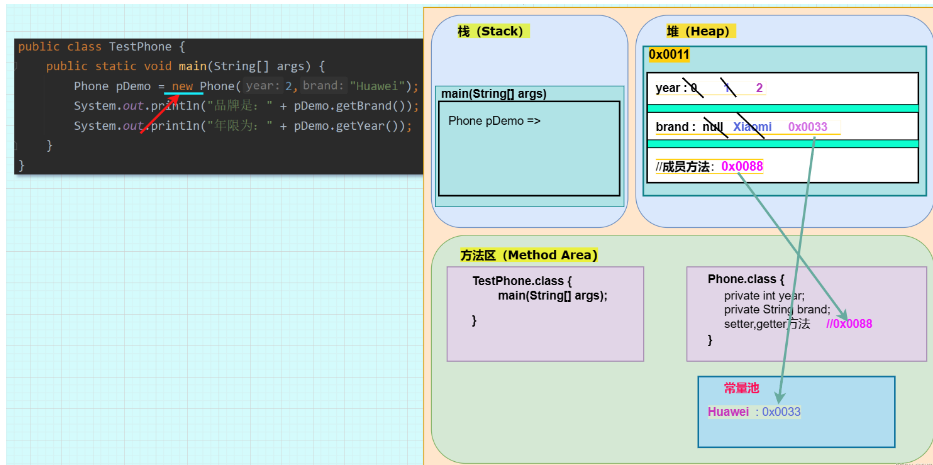The image size is (933, 465).
Task: Click pDemo.getBrand() in the println line
Action: (349, 107)
